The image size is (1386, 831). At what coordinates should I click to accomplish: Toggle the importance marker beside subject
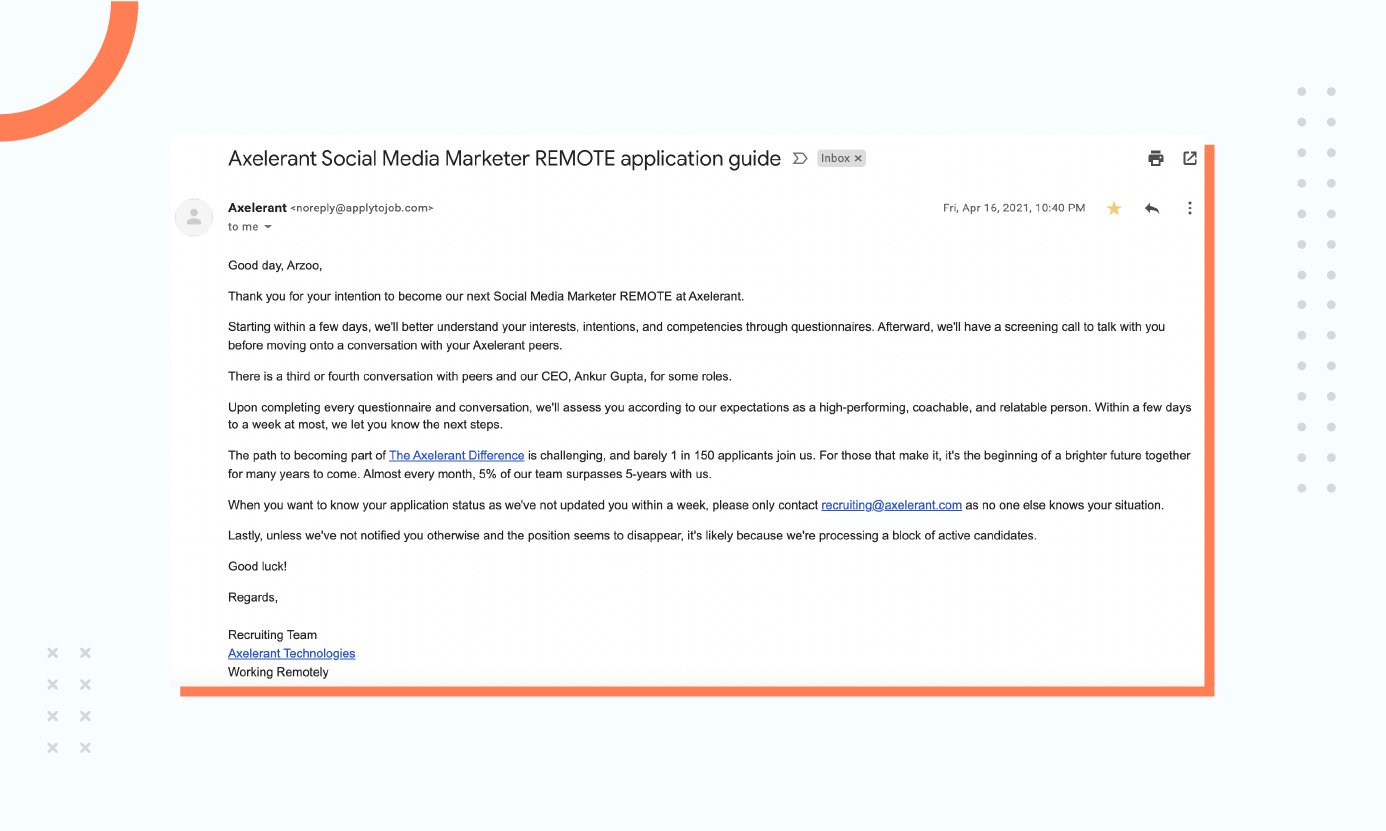tap(800, 158)
